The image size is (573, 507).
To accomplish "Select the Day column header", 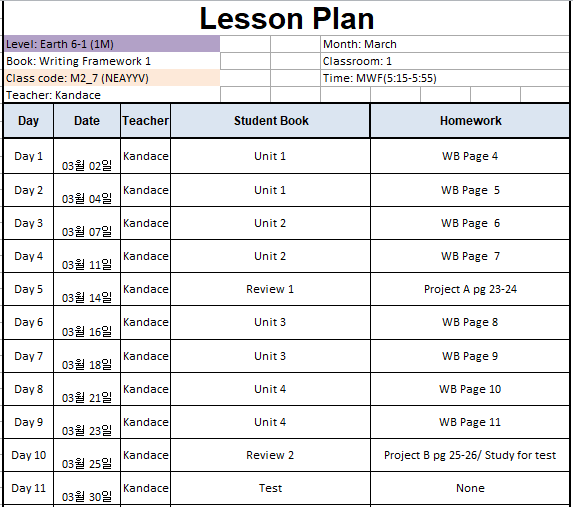I will click(x=29, y=121).
